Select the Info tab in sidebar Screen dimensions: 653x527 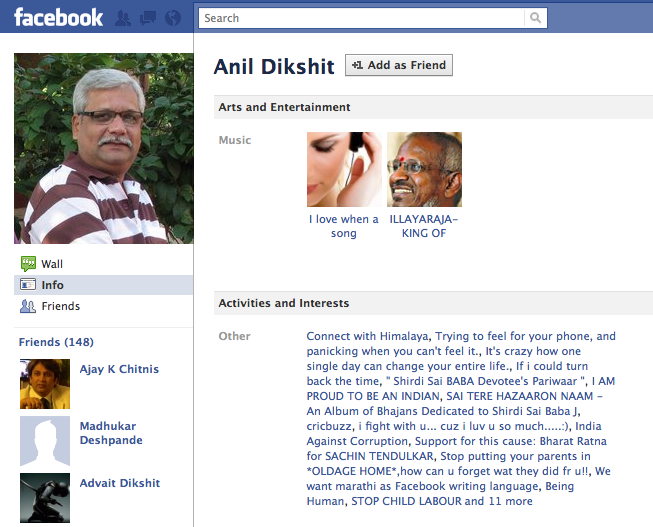(x=104, y=285)
